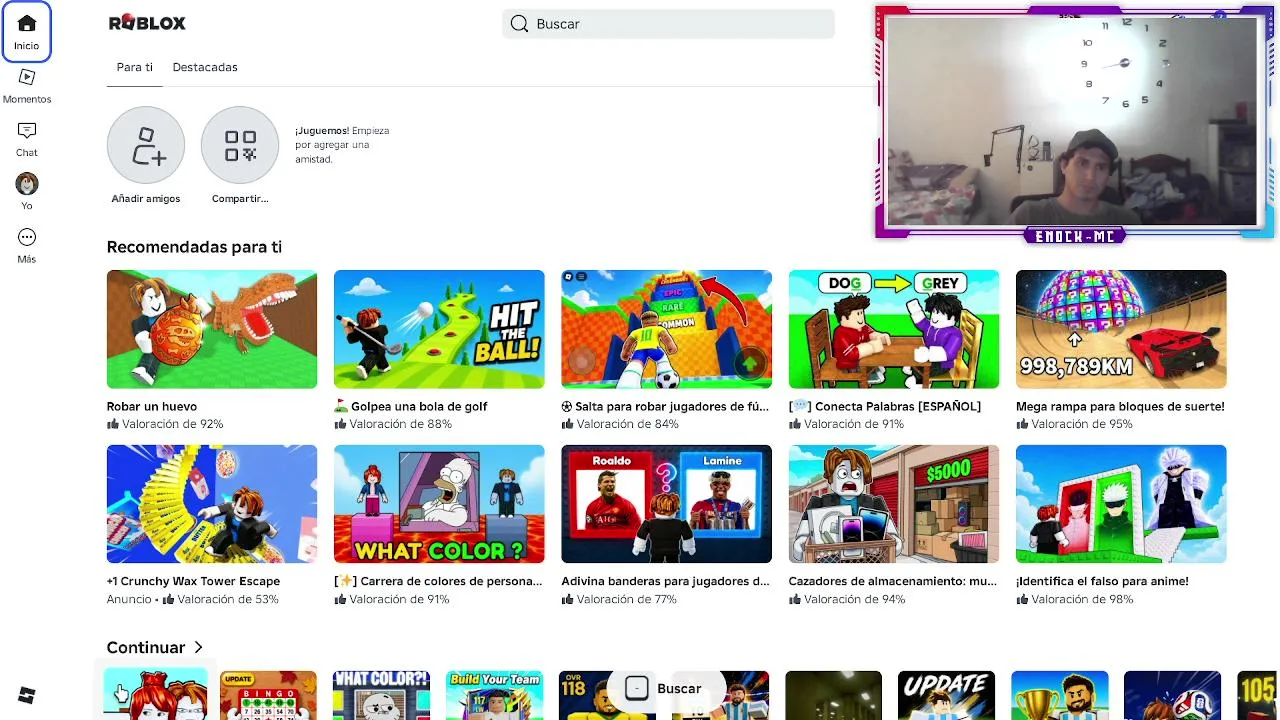
Task: Open the Compartir QR code icon
Action: pyautogui.click(x=240, y=145)
